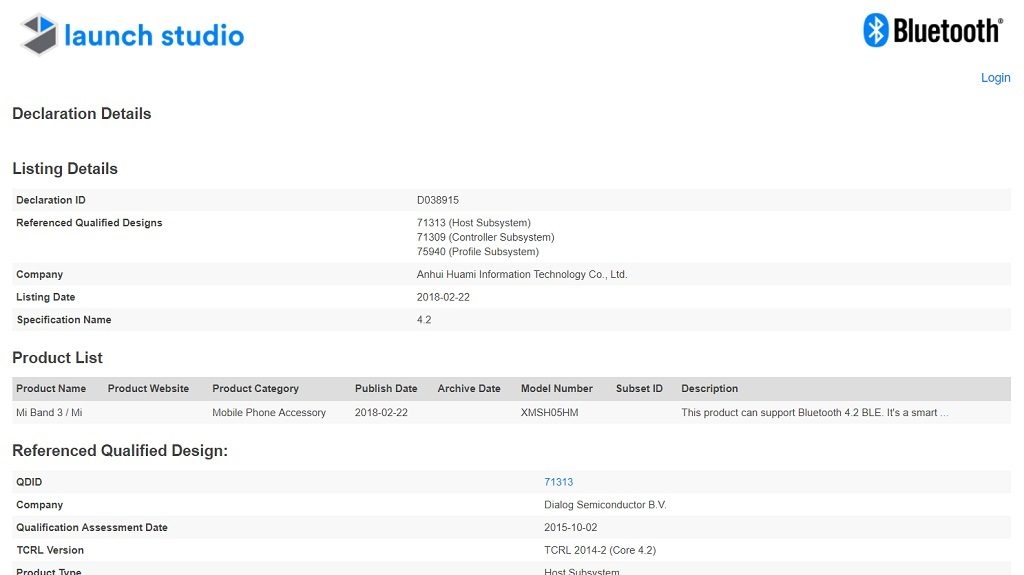
Task: Click the Declaration ID label
Action: 51,200
